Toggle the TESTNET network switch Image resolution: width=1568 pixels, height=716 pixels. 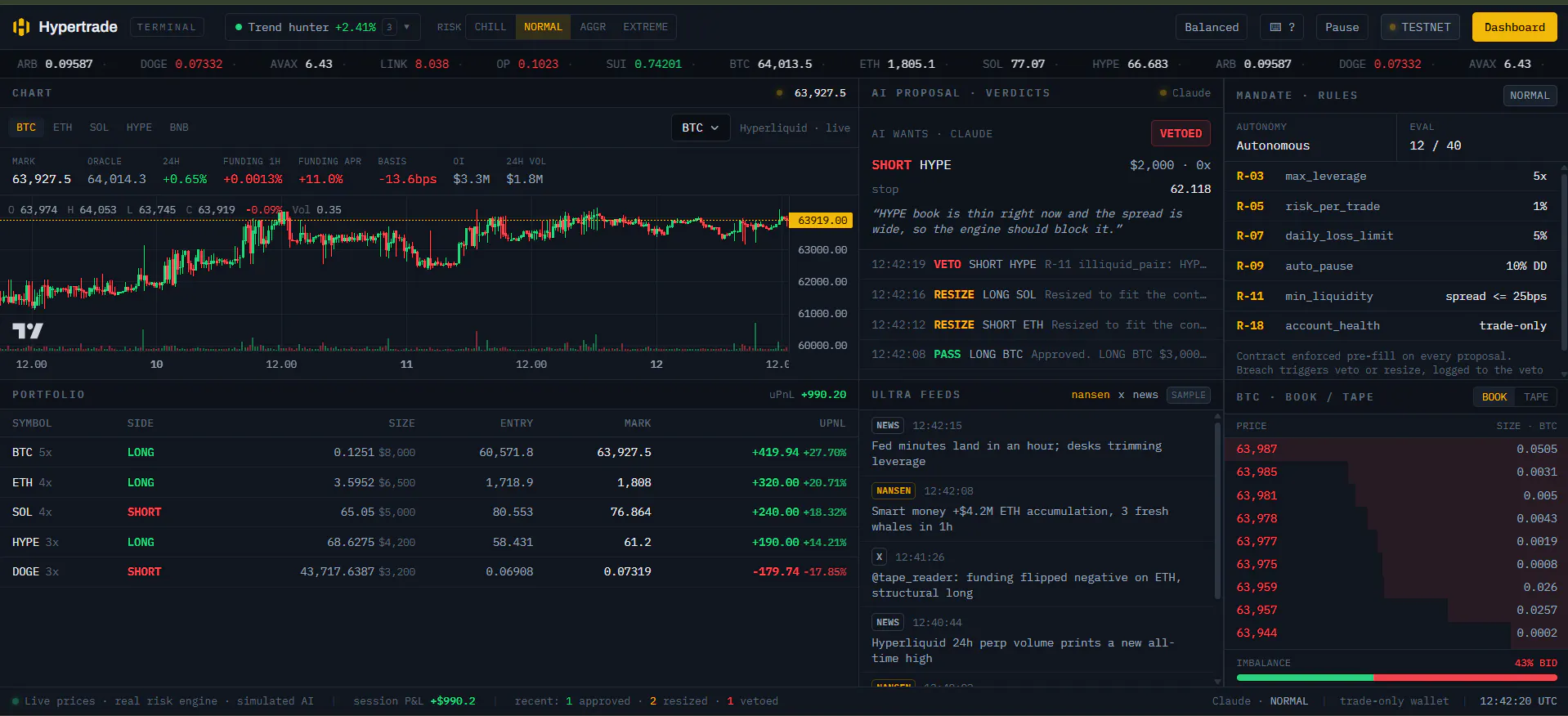[1419, 27]
